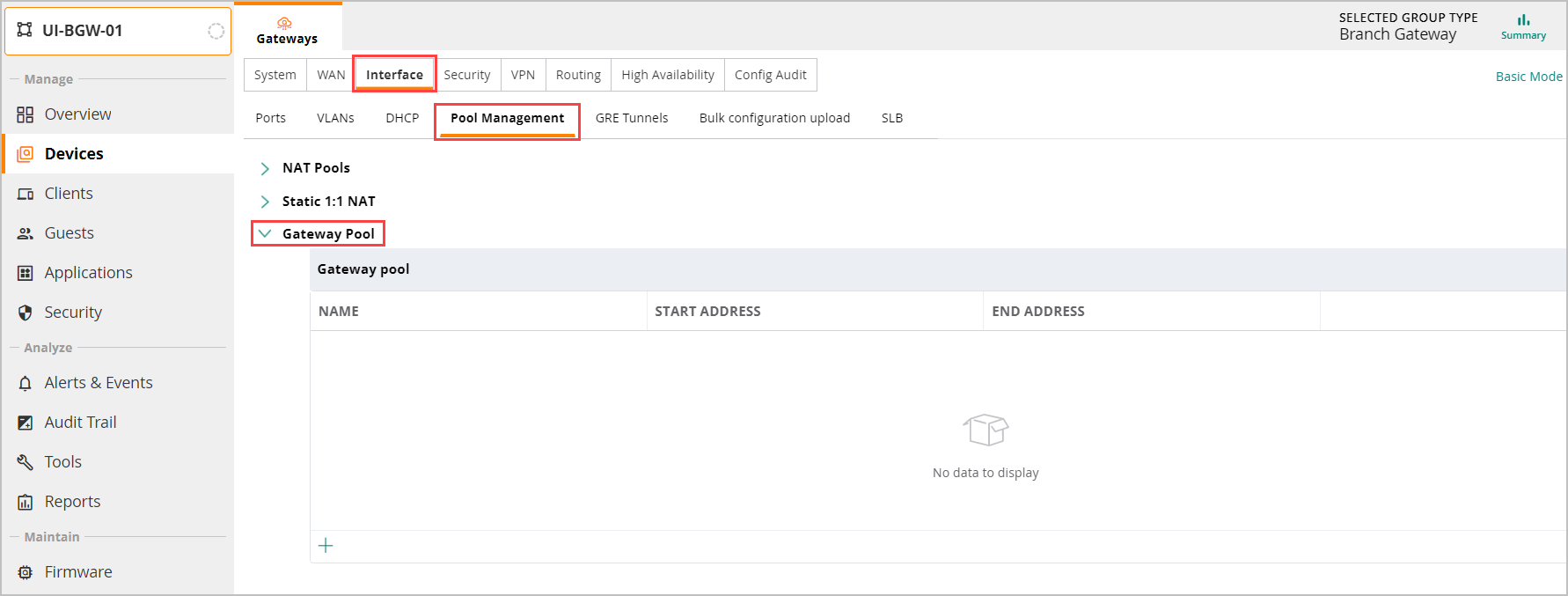Click the Summary link at top right
Viewport: 1568px width, 596px height.
(x=1523, y=36)
